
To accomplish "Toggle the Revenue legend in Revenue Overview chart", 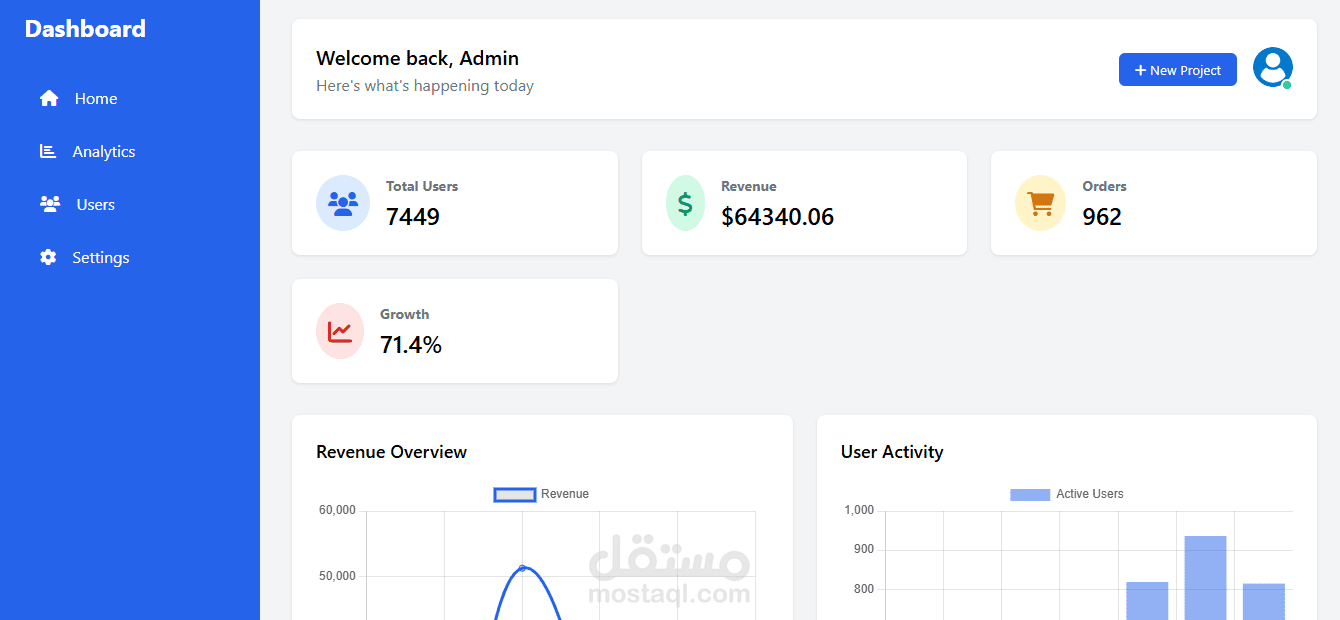I will click(540, 493).
